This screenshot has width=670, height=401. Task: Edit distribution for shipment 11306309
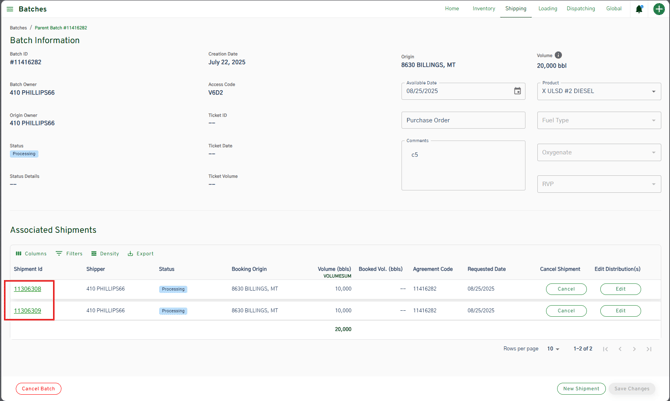[620, 311]
